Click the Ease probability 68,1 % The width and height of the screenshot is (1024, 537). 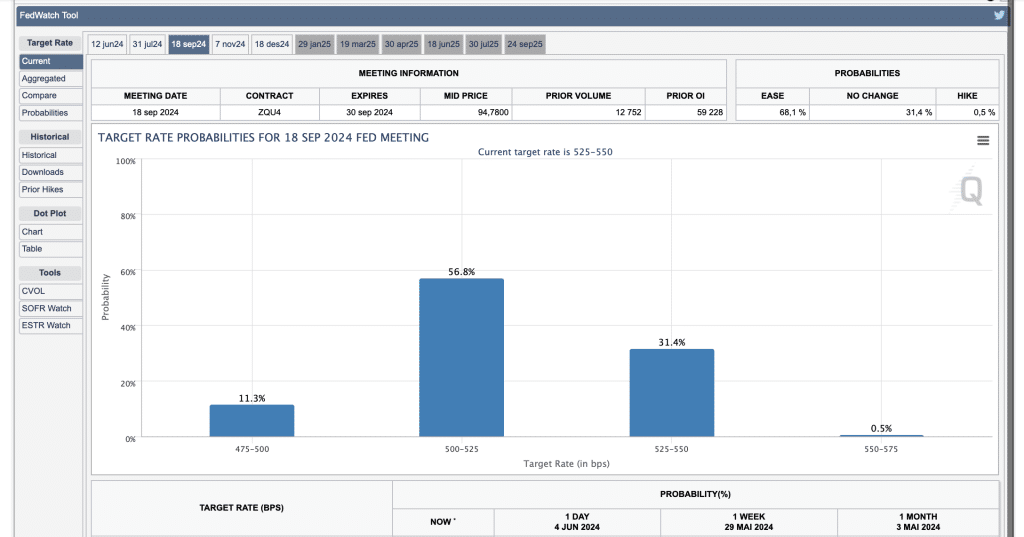click(x=773, y=112)
